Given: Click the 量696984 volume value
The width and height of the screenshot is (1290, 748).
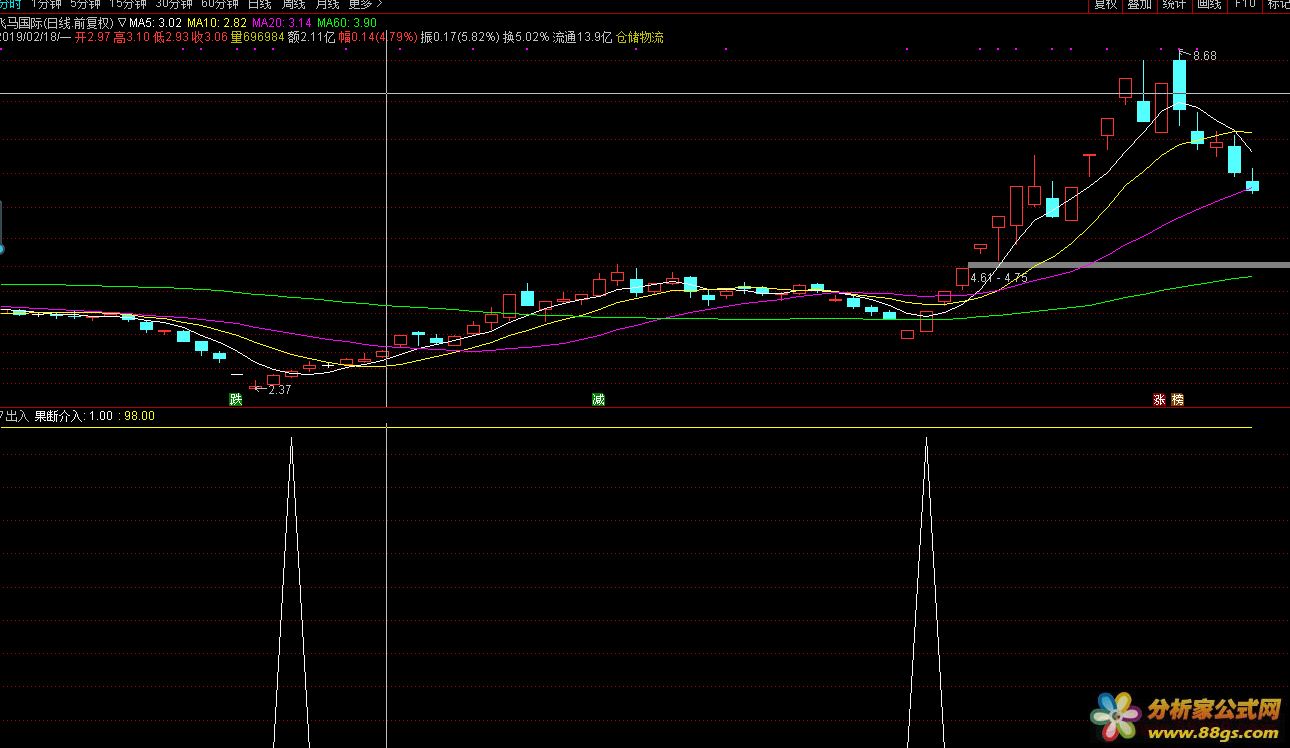Looking at the screenshot, I should (x=257, y=37).
